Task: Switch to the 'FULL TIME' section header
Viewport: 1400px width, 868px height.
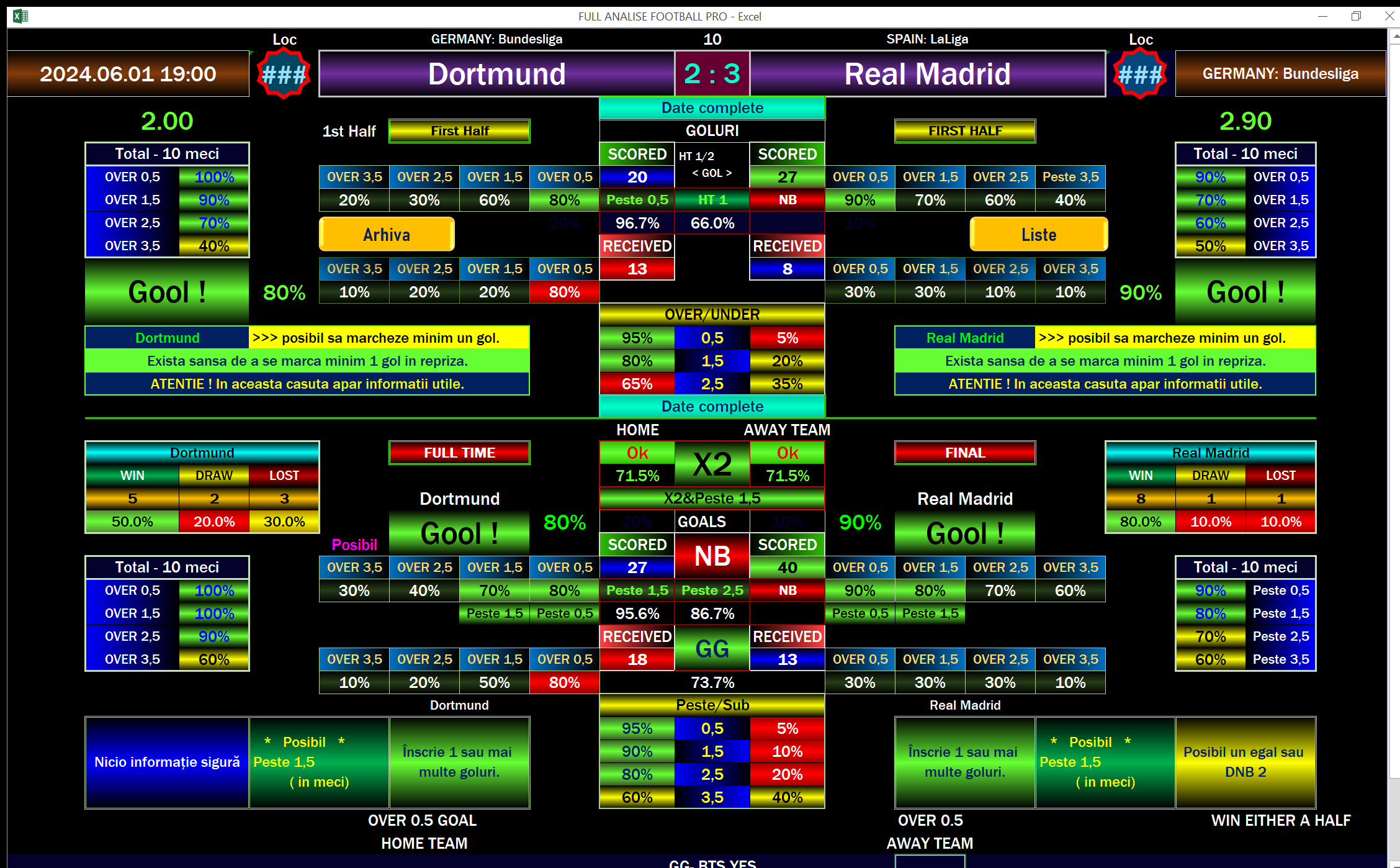Action: pos(459,452)
